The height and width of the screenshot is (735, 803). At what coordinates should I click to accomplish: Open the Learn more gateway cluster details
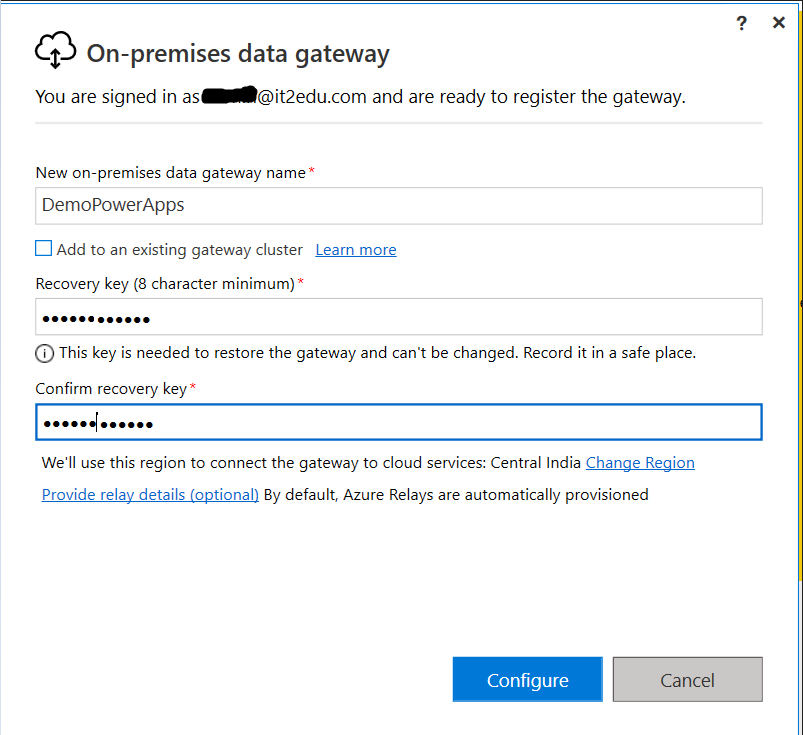355,249
